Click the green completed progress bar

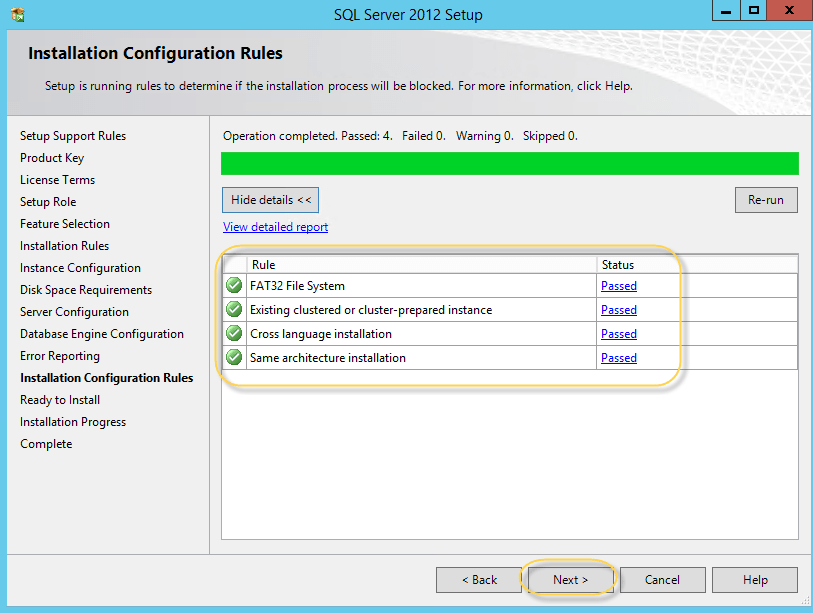(509, 164)
